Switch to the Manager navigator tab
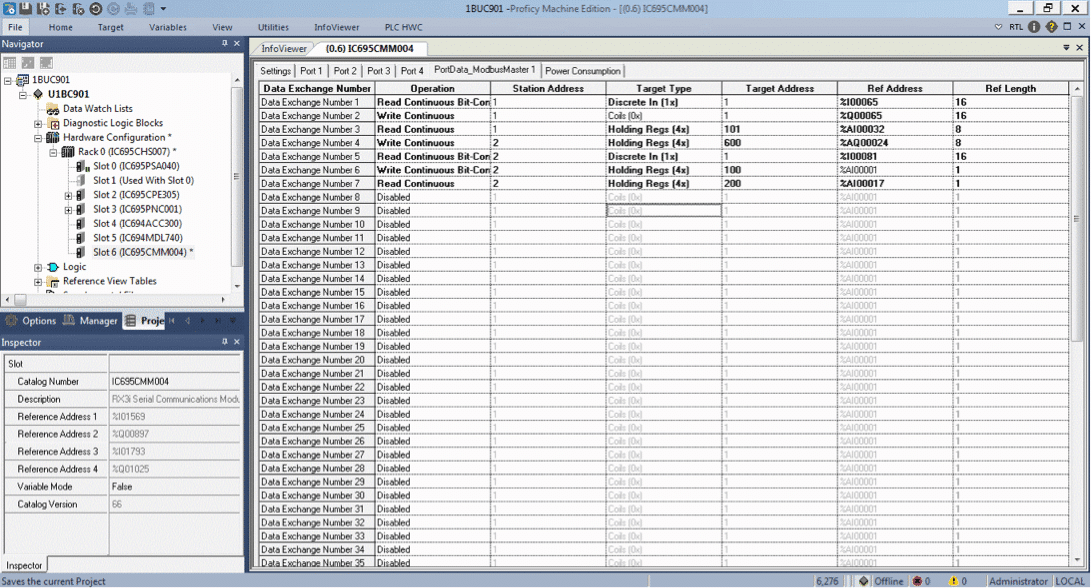 (x=90, y=321)
